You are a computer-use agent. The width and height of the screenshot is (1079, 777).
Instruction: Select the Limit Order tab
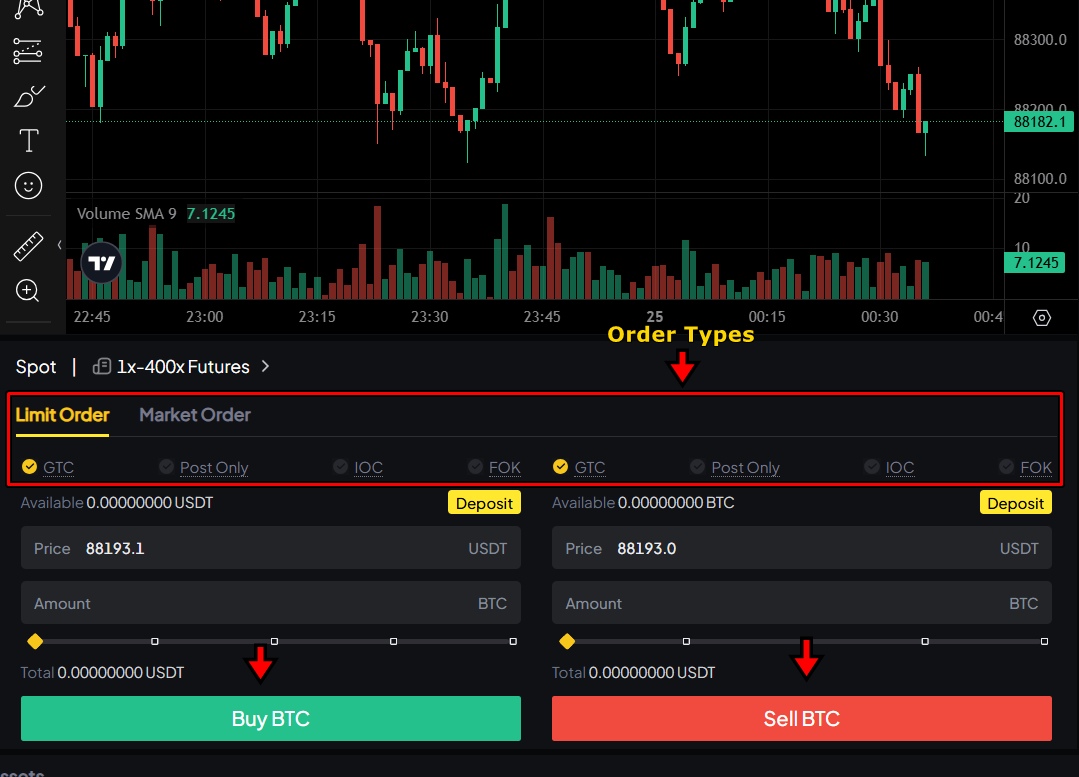click(x=62, y=415)
